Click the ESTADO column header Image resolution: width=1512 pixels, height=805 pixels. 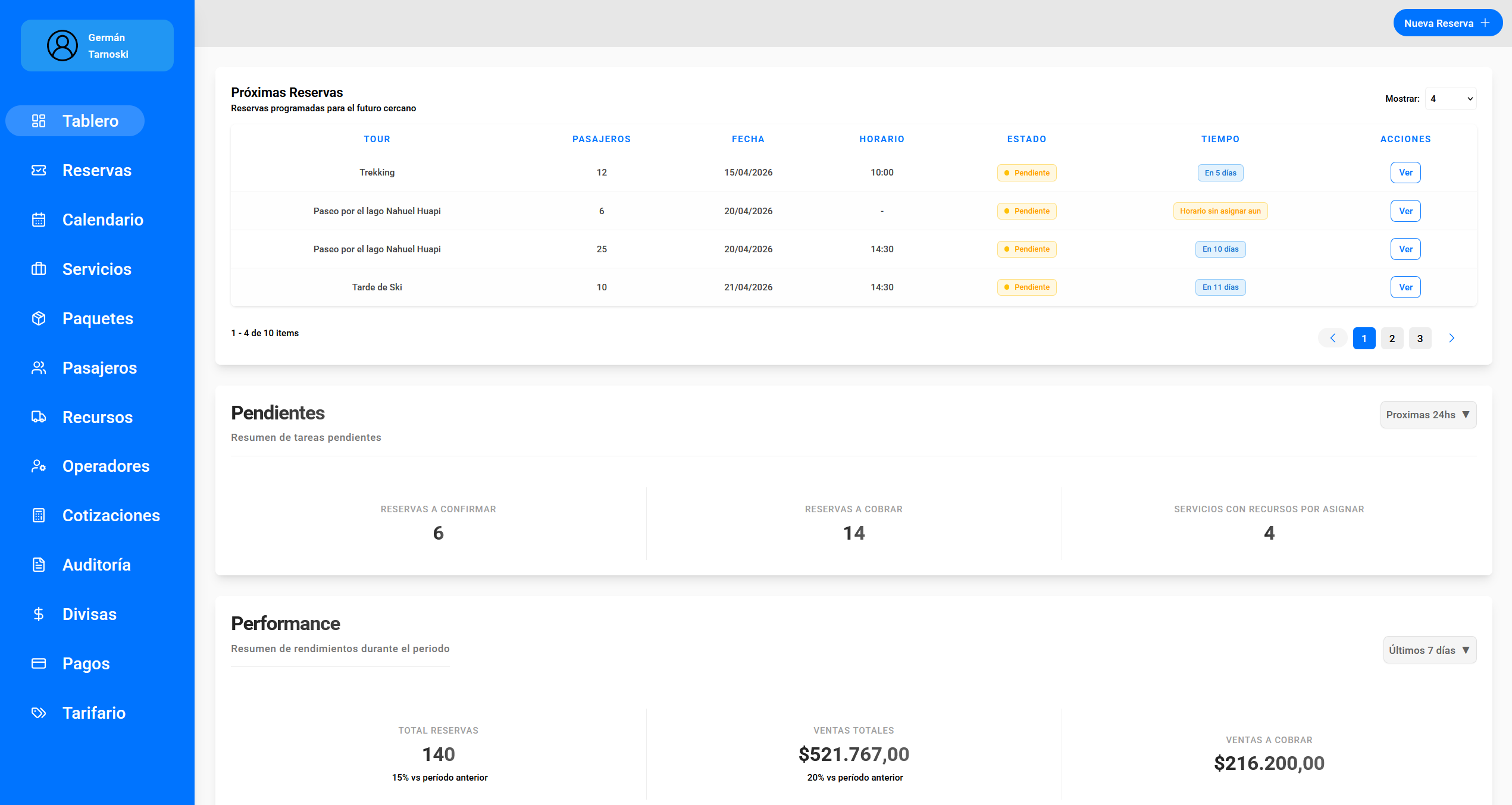1026,139
